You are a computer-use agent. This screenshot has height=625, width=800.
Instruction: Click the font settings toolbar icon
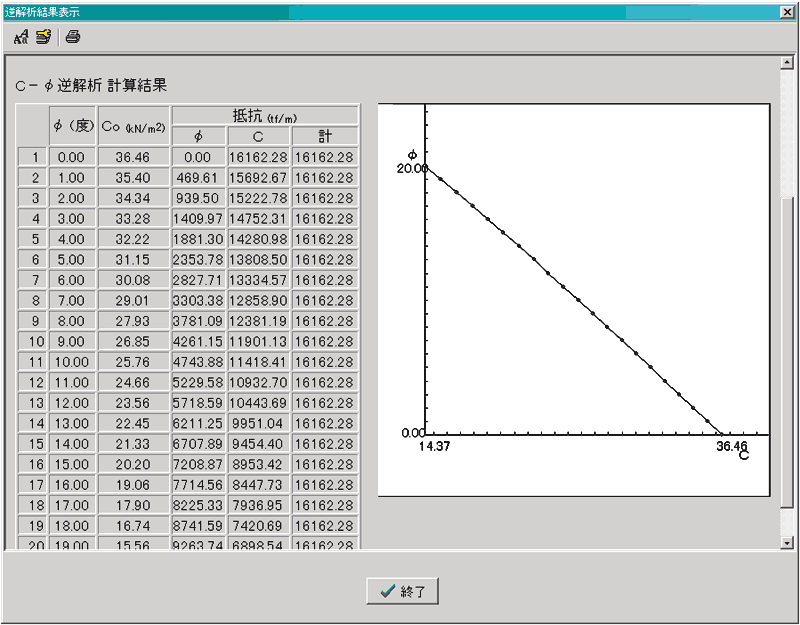22,37
